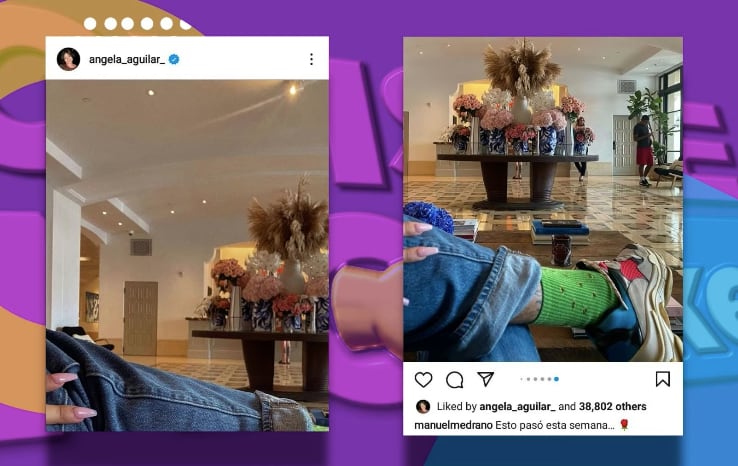Viewport: 738px width, 466px height.
Task: Share the post via paper plane icon
Action: click(485, 379)
